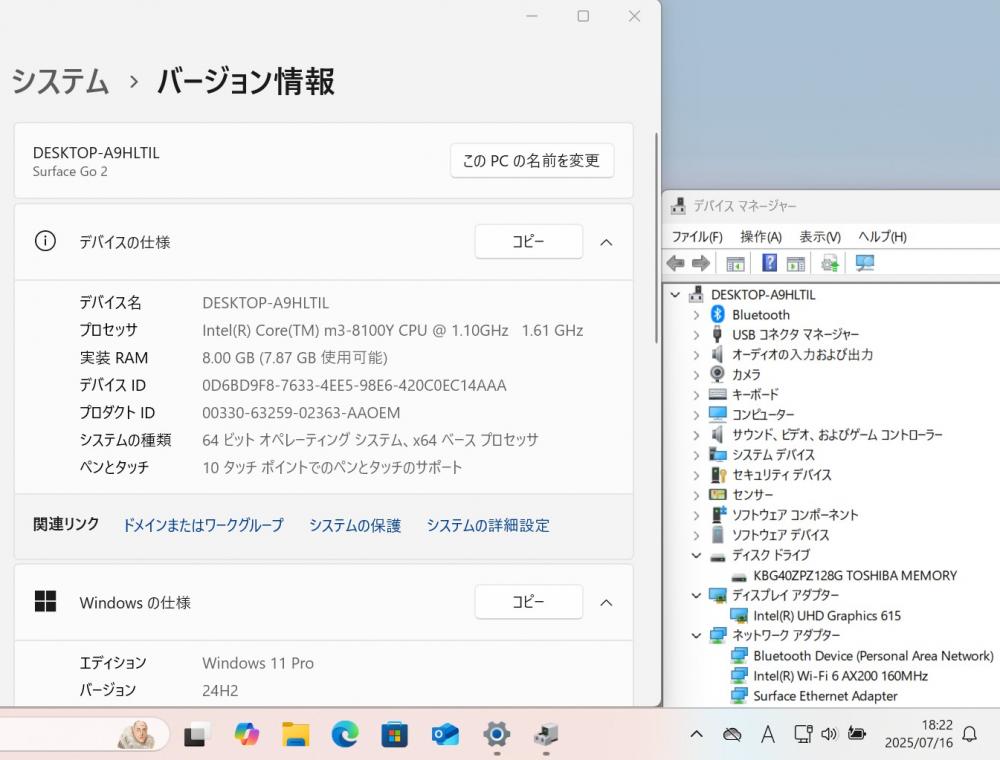Open the 操作(A) menu
Image resolution: width=1000 pixels, height=760 pixels.
click(x=761, y=237)
